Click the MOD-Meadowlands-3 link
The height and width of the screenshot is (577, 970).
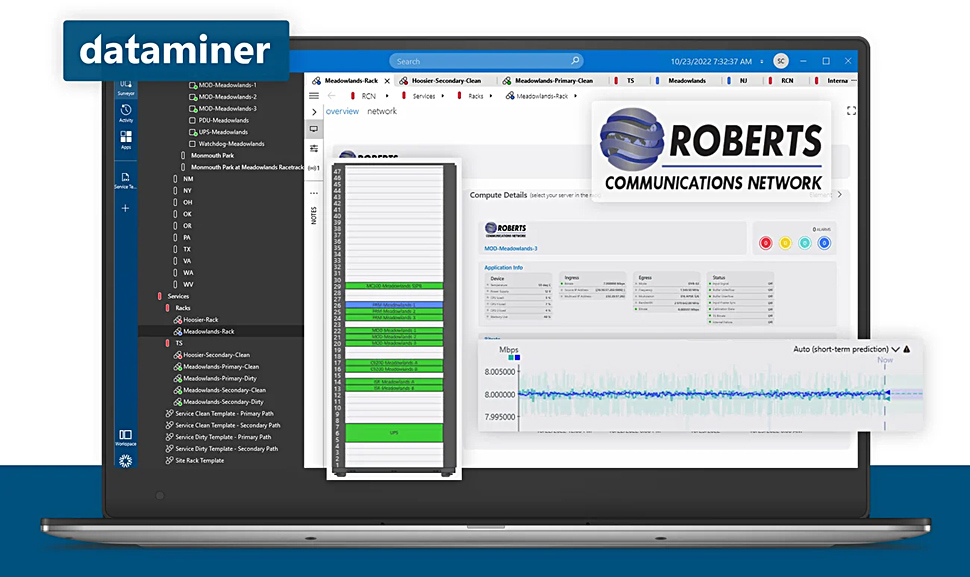pos(511,248)
